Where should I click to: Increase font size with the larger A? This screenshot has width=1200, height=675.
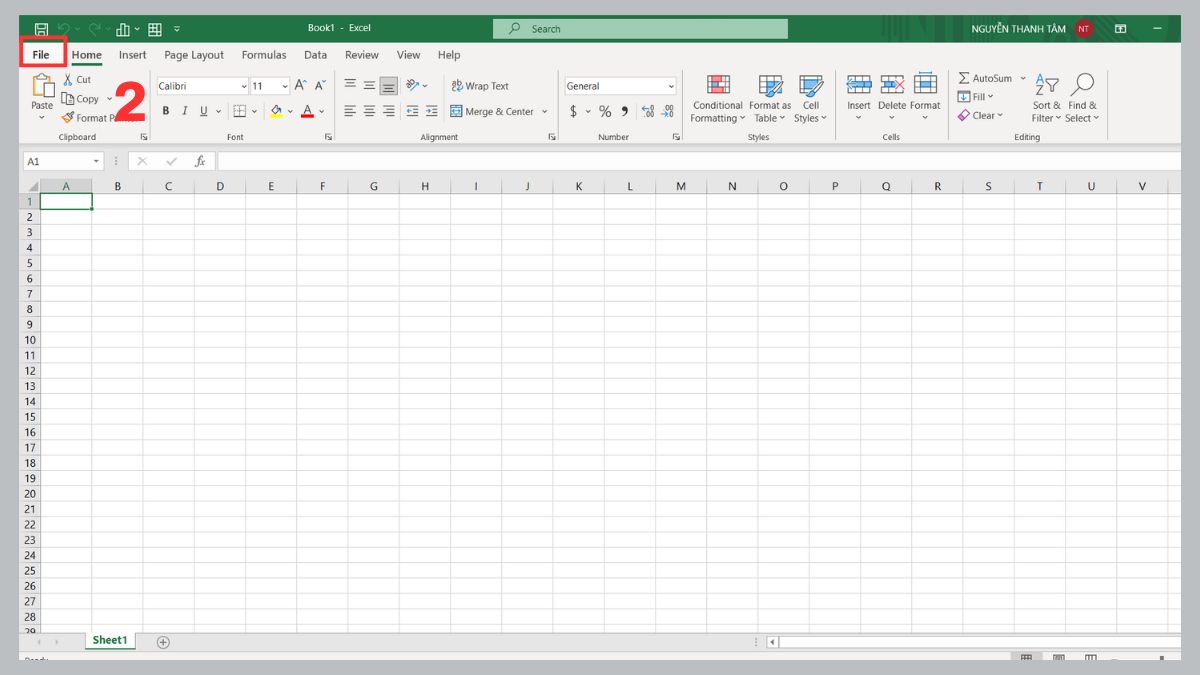click(x=300, y=86)
